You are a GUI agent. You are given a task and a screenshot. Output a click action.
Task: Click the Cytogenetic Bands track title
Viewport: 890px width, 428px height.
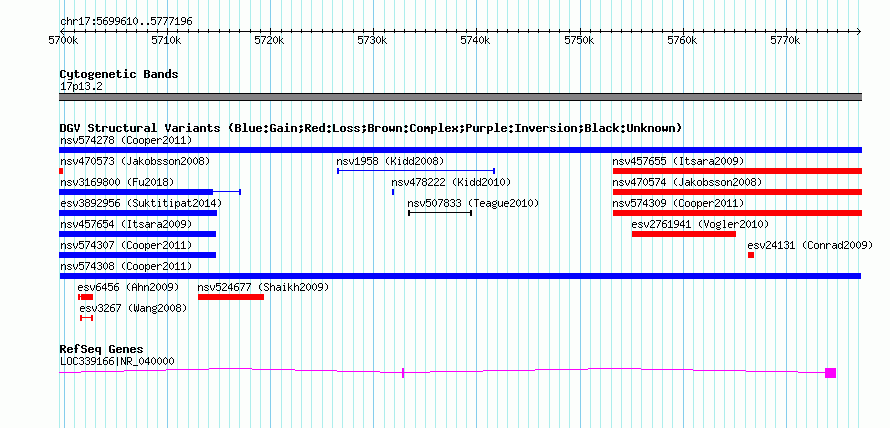[119, 74]
